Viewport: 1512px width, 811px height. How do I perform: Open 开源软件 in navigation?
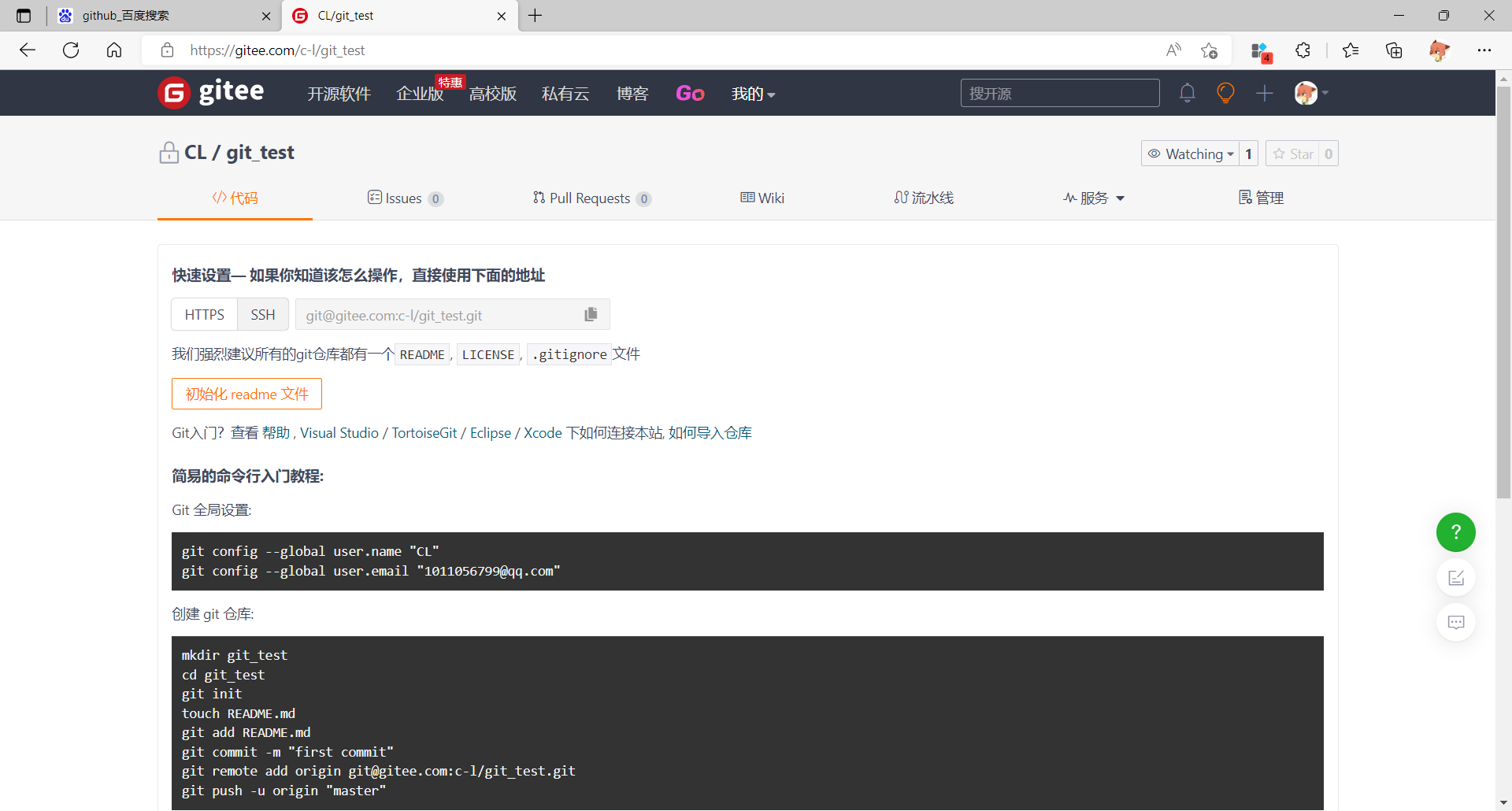click(x=339, y=94)
